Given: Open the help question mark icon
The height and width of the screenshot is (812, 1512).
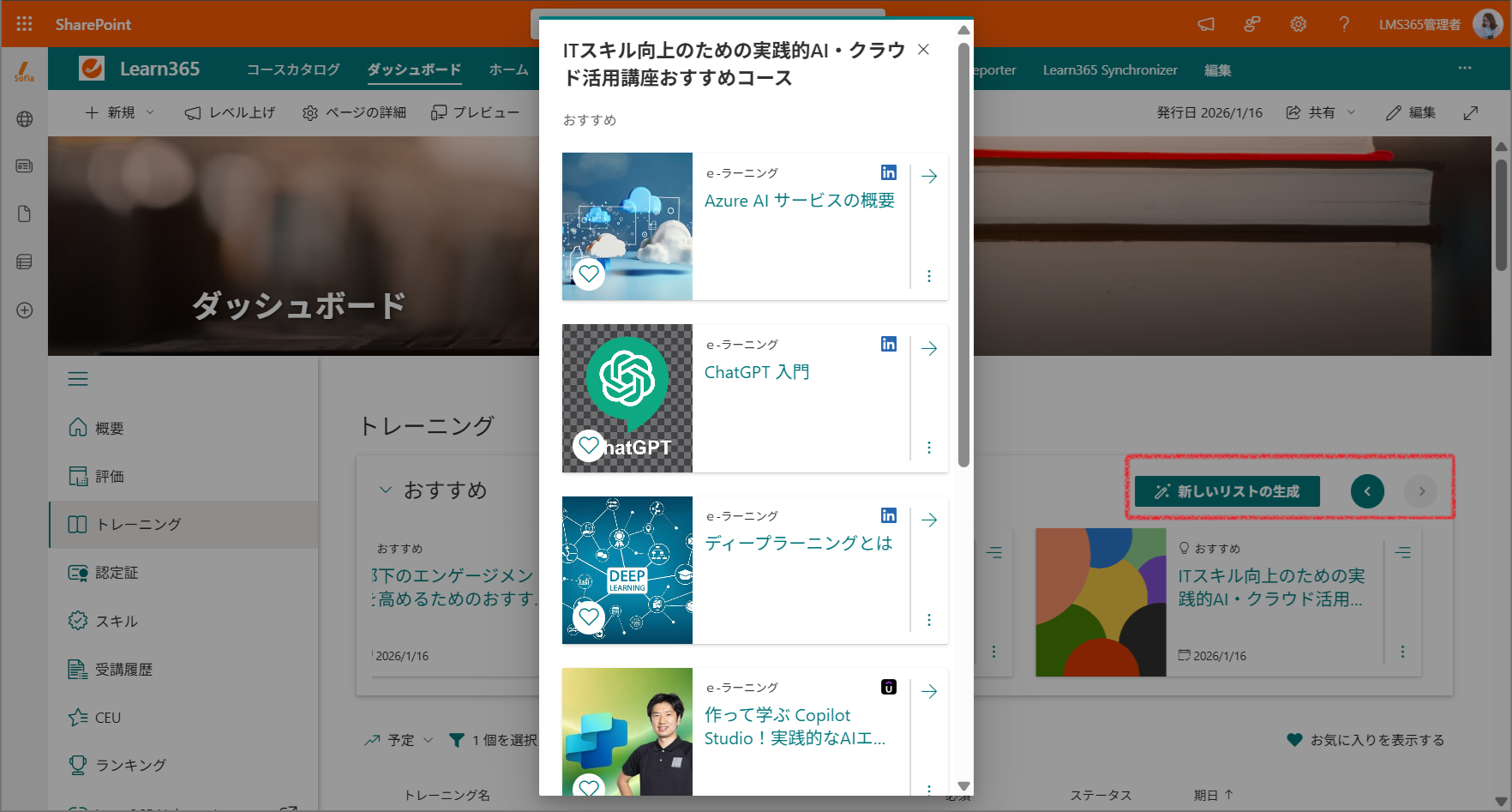Looking at the screenshot, I should point(1344,24).
